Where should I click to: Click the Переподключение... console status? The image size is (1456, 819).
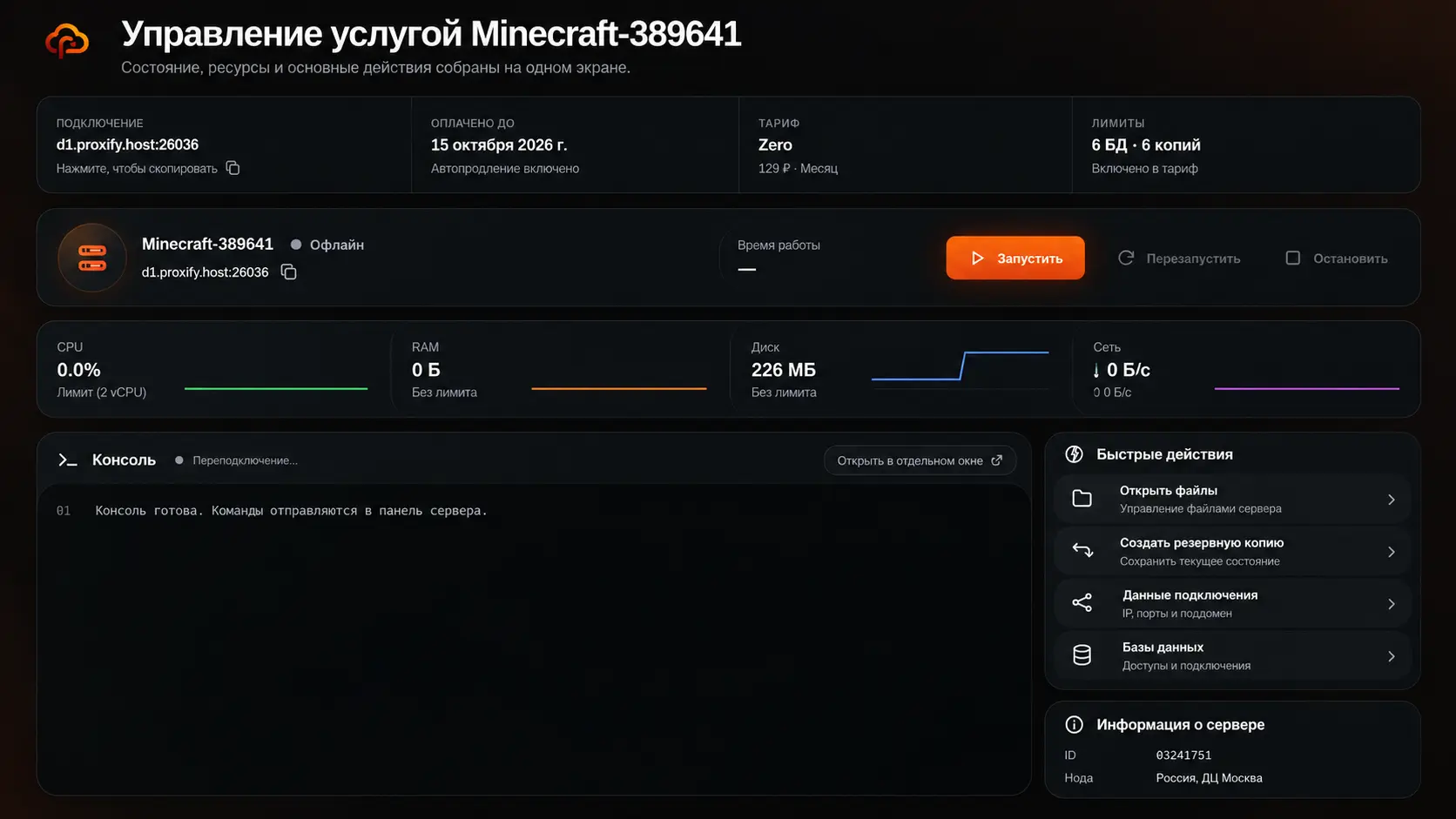[237, 460]
